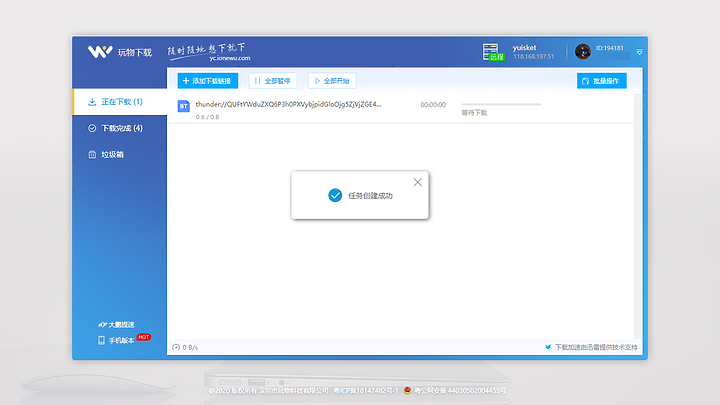Switch to 下载完成 (4) tab
720x405 pixels.
pyautogui.click(x=120, y=128)
